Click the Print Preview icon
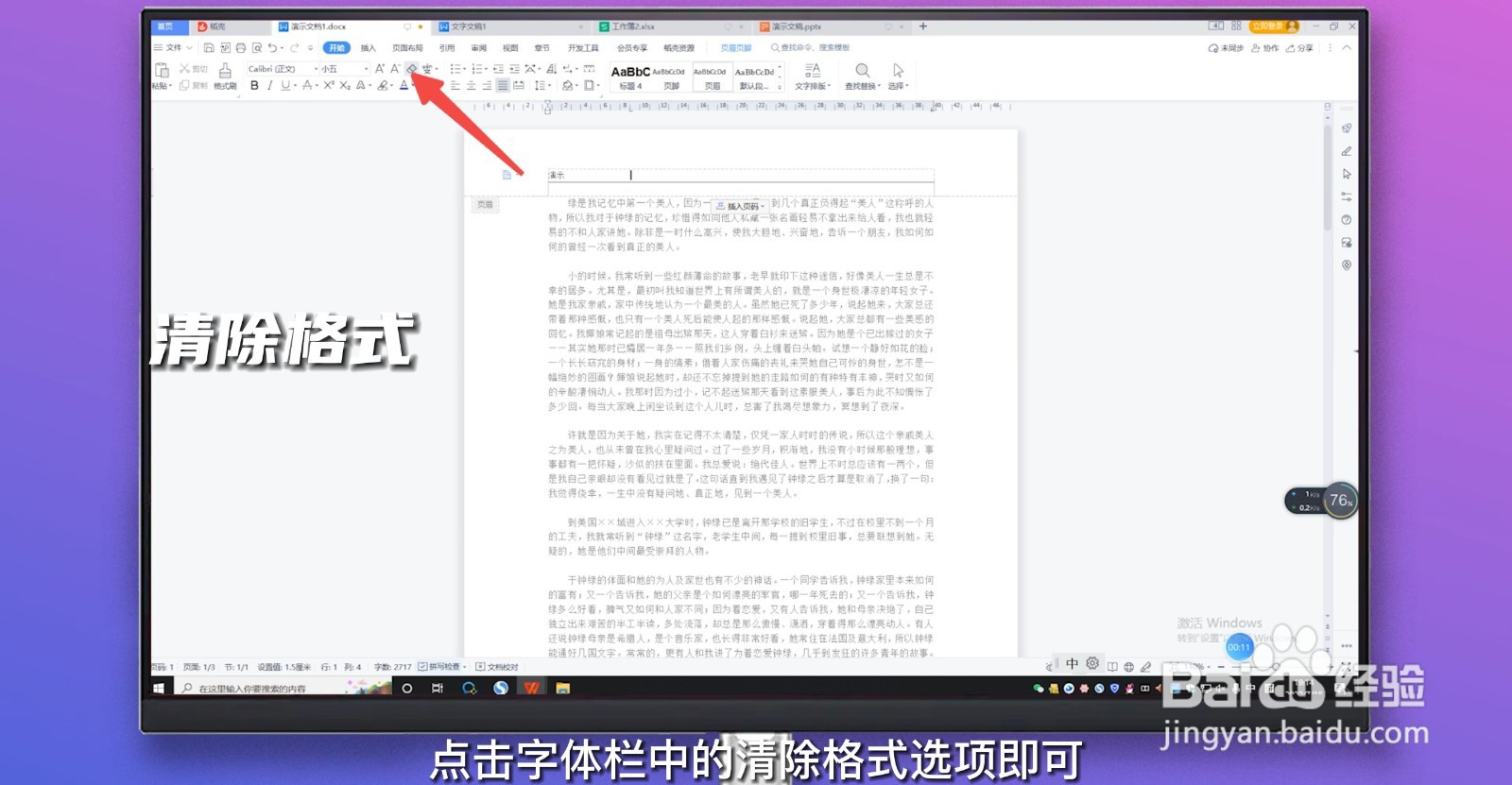The image size is (1512, 785). [257, 47]
